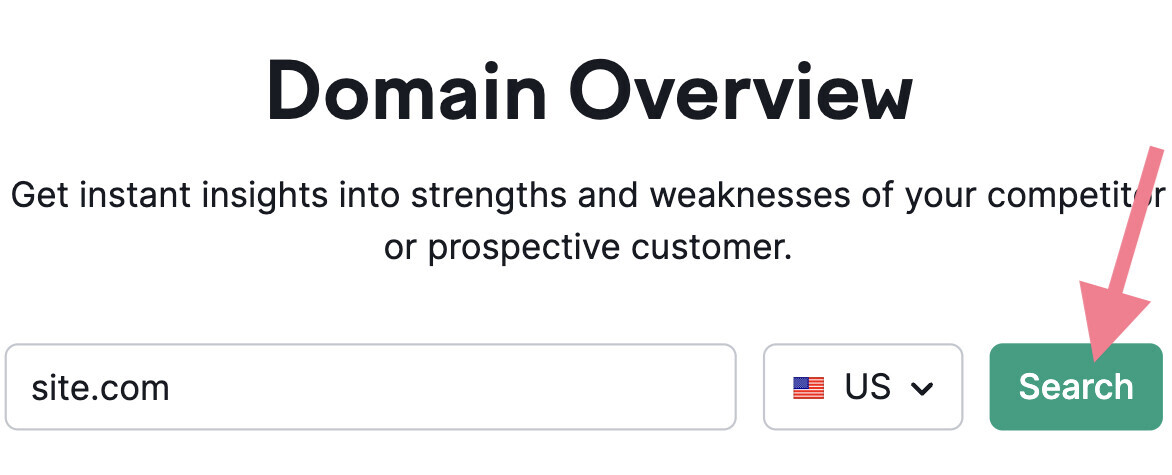Click the "or prospective customer." text line
1172x475 pixels.
tap(587, 247)
